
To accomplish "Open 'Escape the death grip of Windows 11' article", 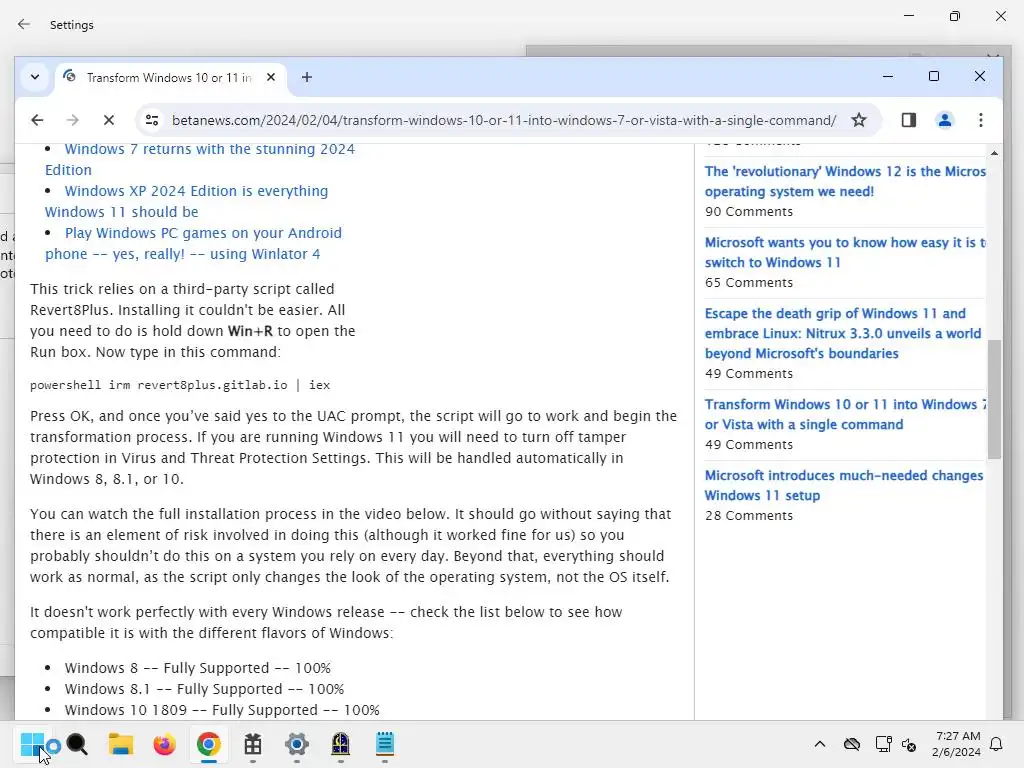I will tap(842, 333).
